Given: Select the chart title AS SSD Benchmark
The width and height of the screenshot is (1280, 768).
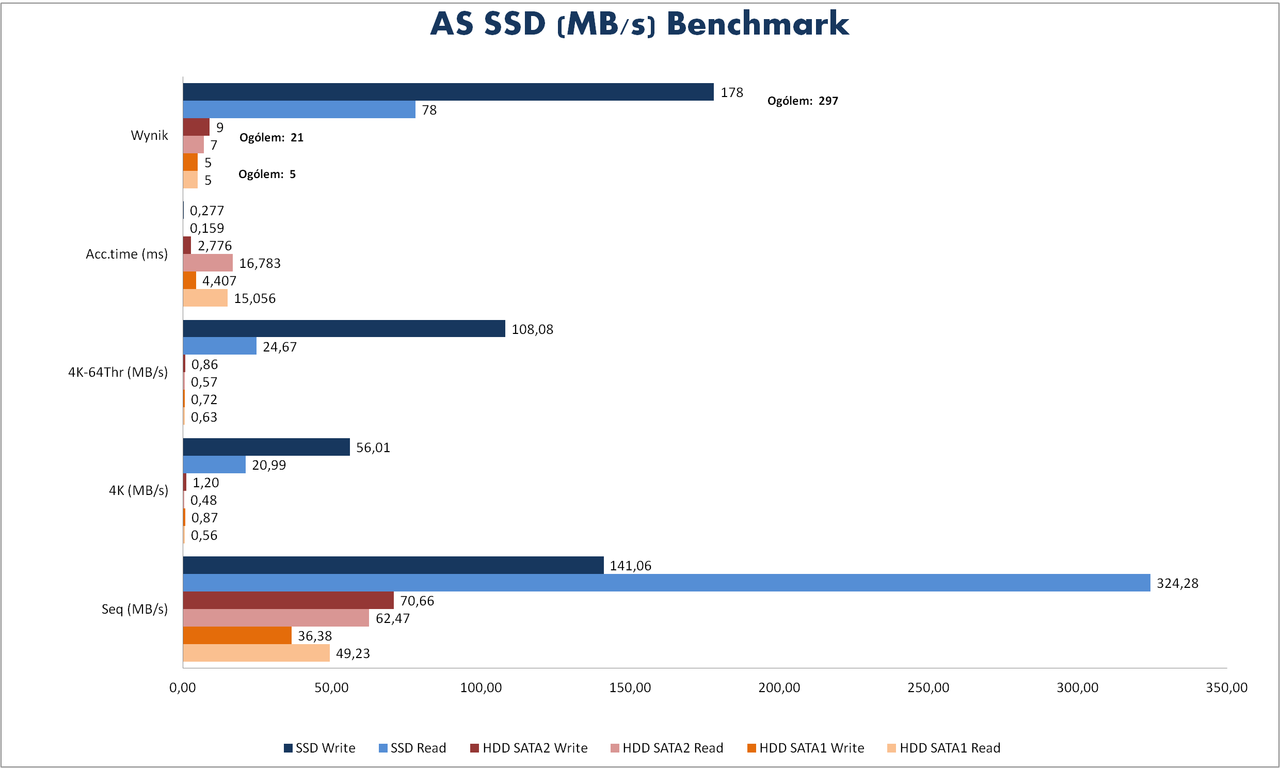Looking at the screenshot, I should (x=640, y=25).
